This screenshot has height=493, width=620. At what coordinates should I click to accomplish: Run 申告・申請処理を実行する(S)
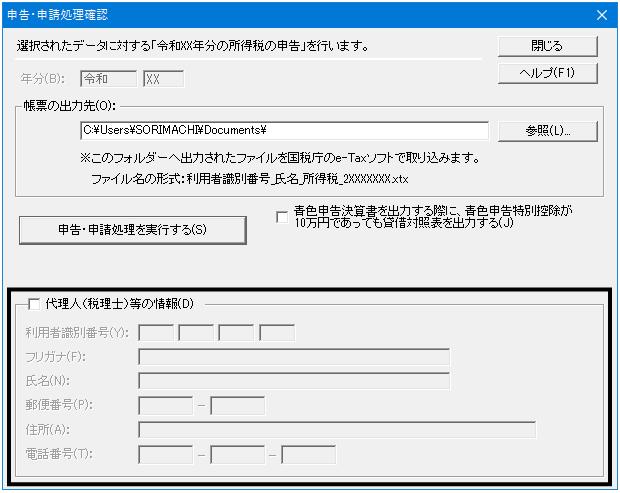tap(133, 230)
